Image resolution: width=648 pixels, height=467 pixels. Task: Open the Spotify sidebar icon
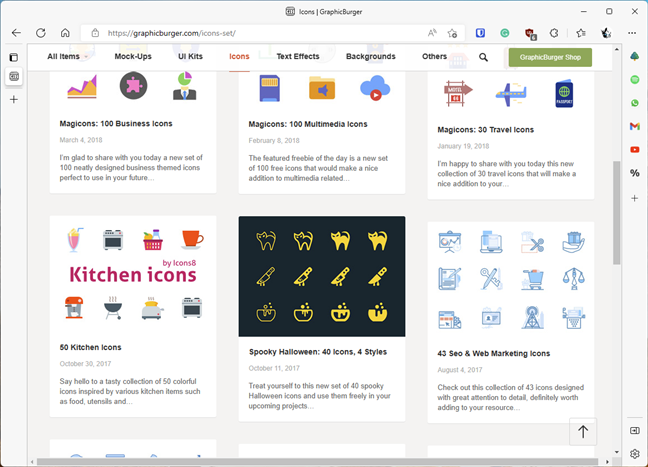[635, 79]
